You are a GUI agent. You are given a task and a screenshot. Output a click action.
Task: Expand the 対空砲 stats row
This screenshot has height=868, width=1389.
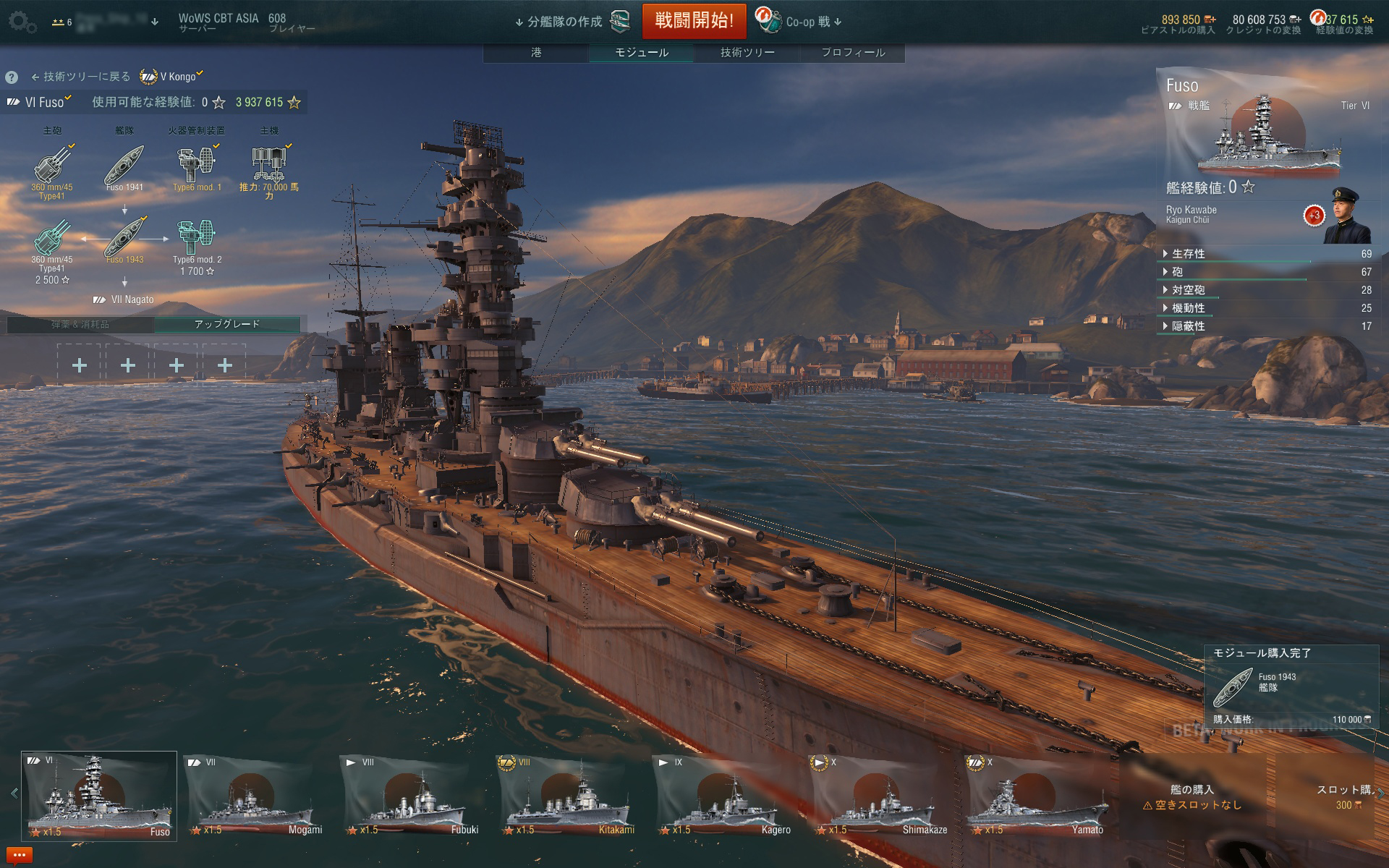point(1267,290)
